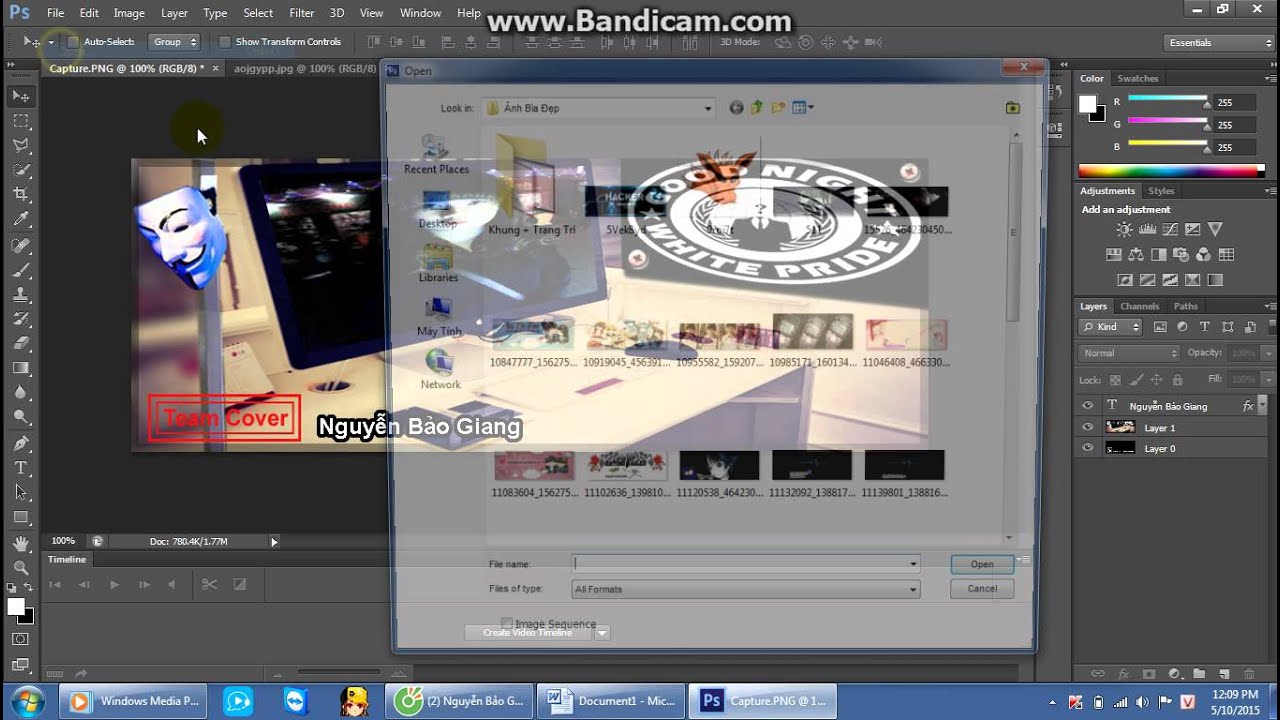
Task: Filter layers for type layers
Action: coord(1204,327)
